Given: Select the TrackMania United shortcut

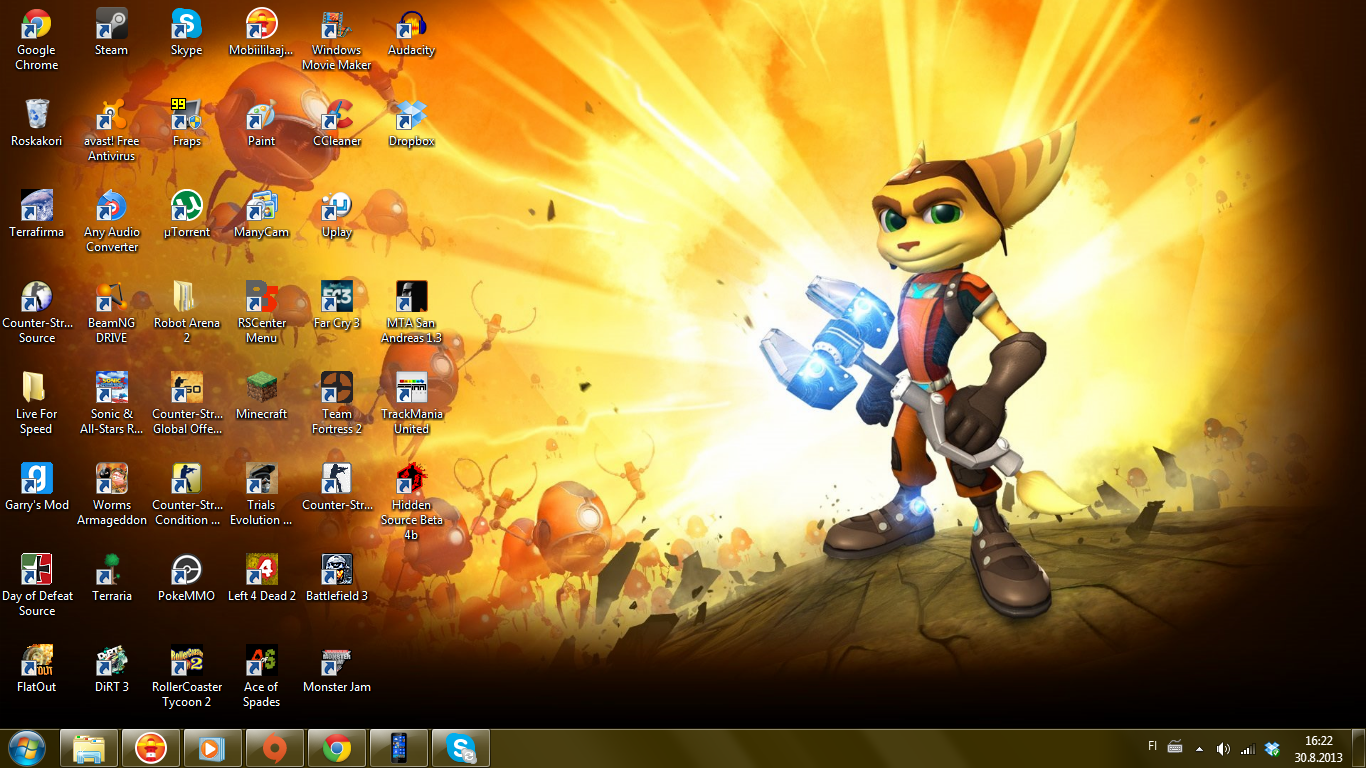Looking at the screenshot, I should [x=411, y=404].
